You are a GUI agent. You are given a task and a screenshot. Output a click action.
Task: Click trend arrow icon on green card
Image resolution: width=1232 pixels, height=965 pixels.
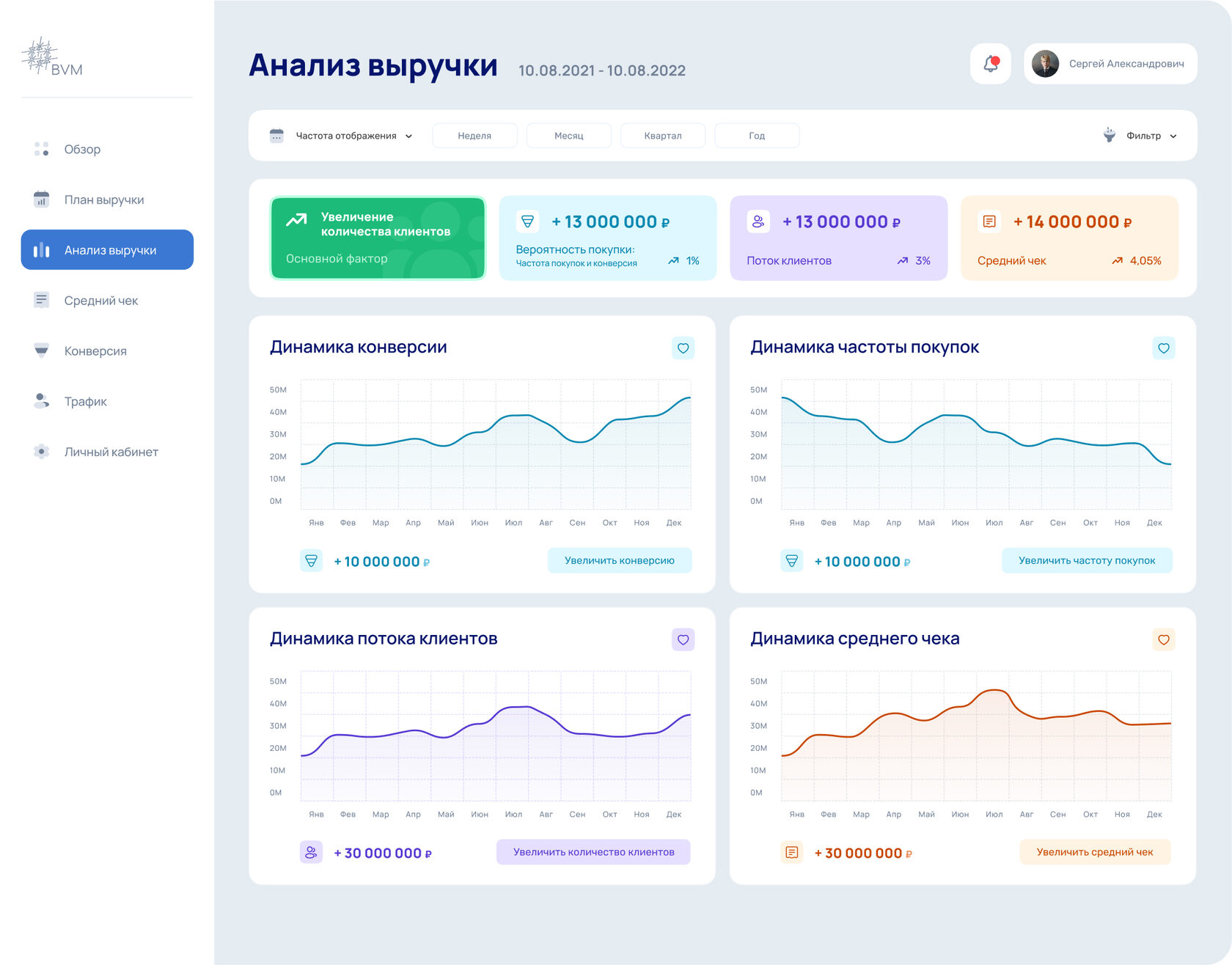pyautogui.click(x=296, y=219)
